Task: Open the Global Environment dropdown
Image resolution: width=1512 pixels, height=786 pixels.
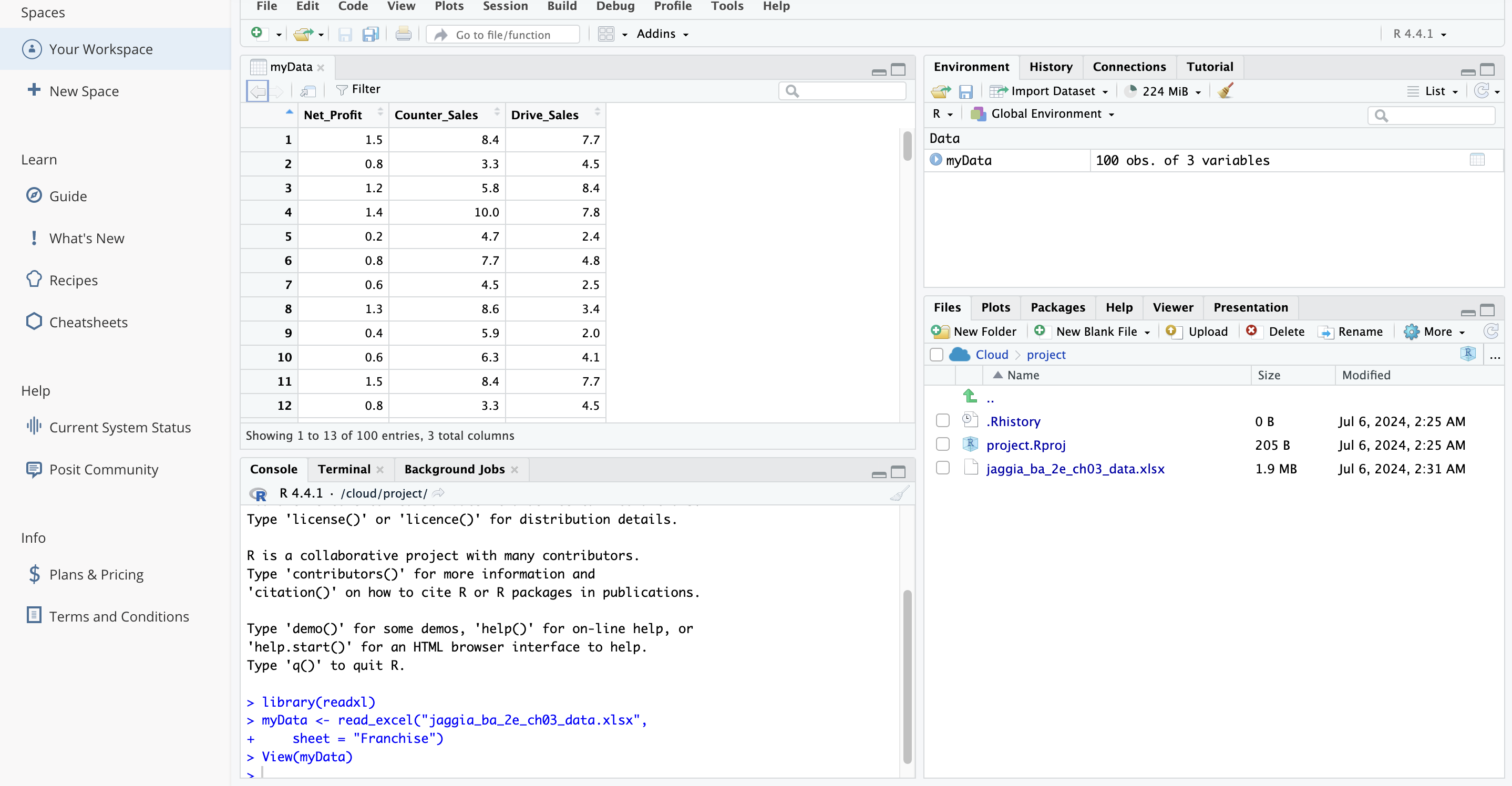Action: (1043, 114)
